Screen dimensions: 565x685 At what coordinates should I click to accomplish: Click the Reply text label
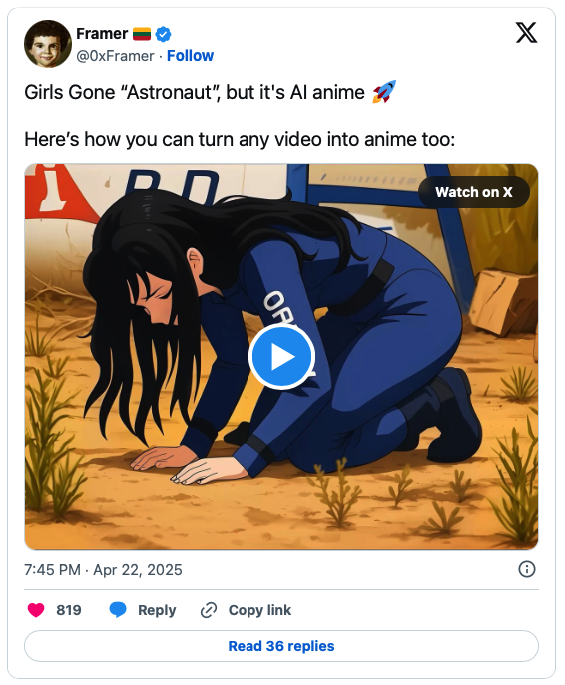point(157,610)
